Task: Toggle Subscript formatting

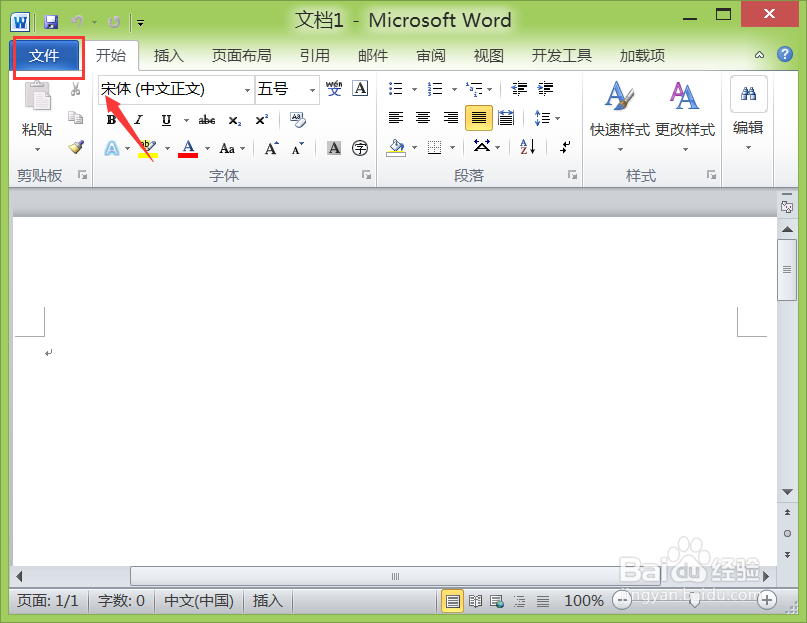Action: (235, 120)
